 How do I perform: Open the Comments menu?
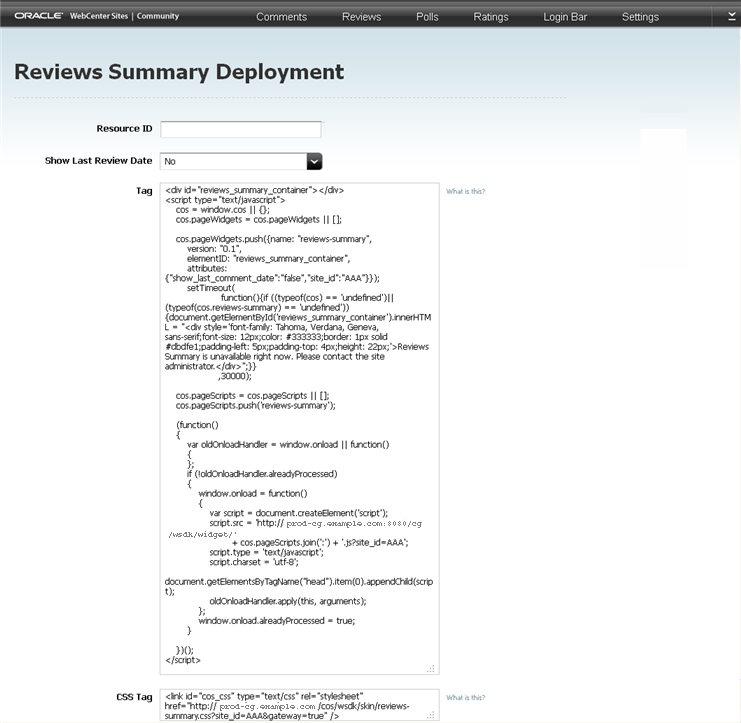coord(281,17)
